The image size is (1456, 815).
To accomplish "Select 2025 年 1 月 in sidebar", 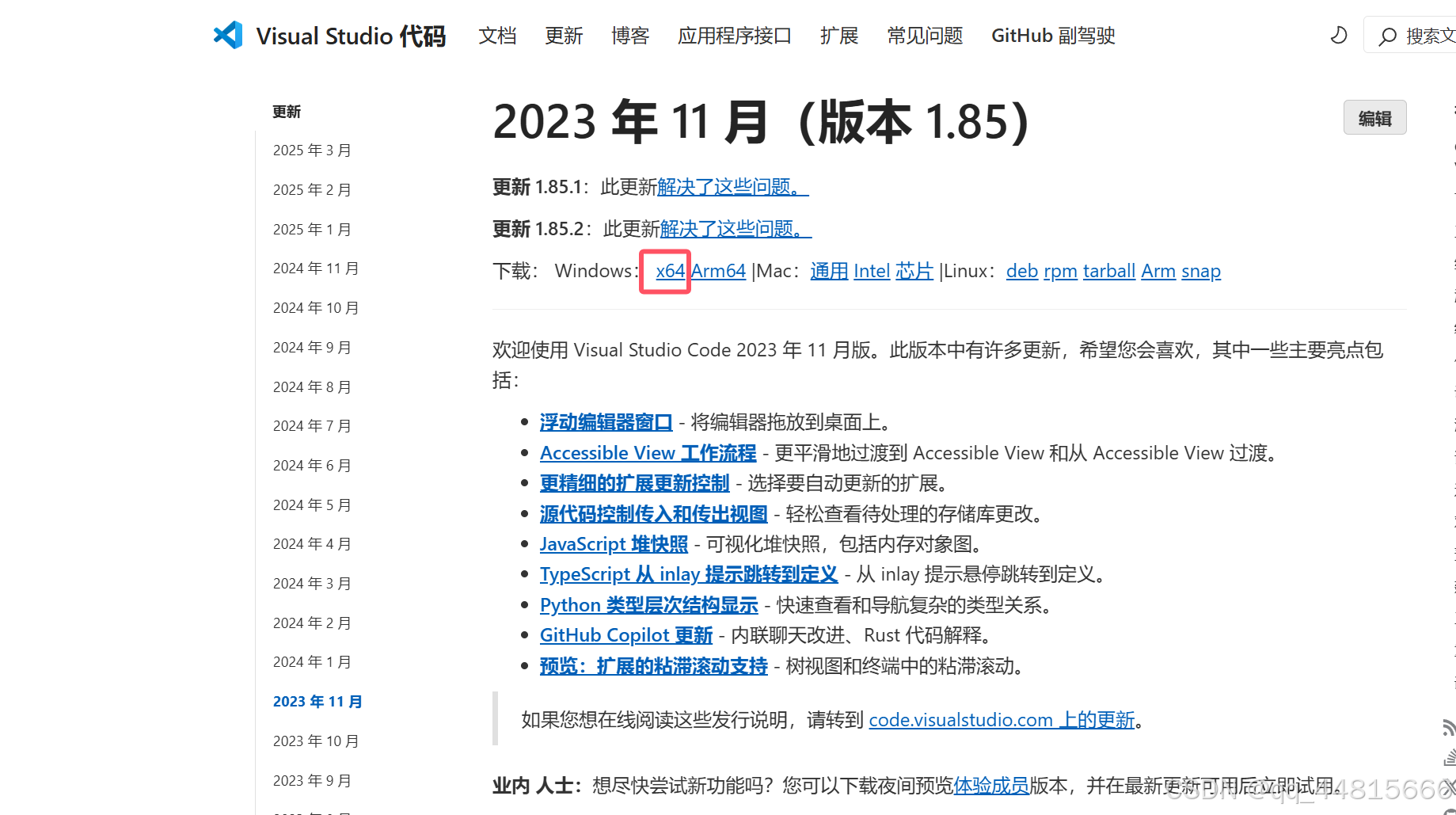I will (312, 230).
